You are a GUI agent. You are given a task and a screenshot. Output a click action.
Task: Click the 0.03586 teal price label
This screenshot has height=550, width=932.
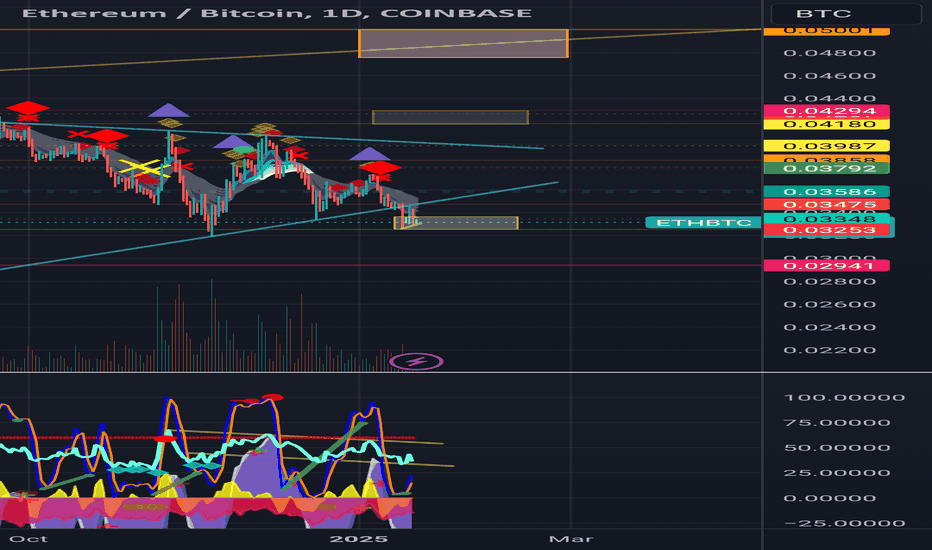(x=826, y=191)
